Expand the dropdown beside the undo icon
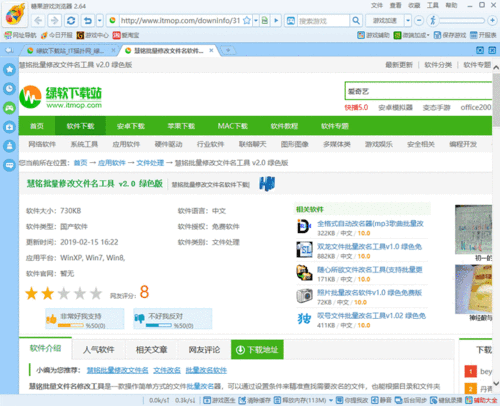500x406 pixels. click(100, 21)
